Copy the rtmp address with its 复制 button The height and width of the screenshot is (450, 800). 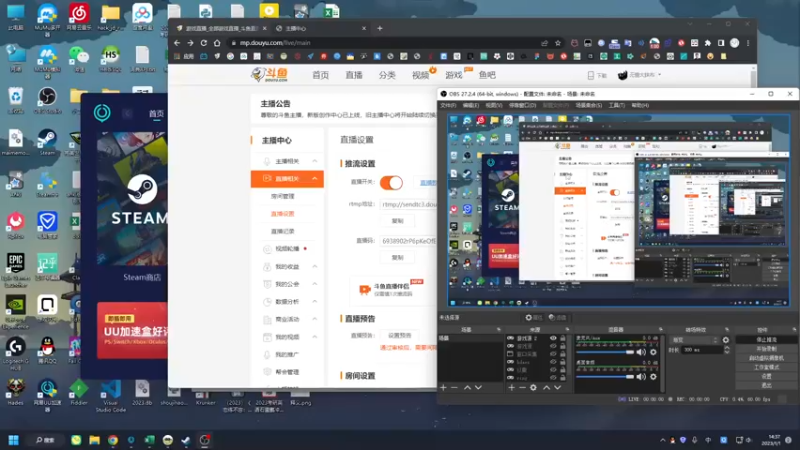click(397, 221)
